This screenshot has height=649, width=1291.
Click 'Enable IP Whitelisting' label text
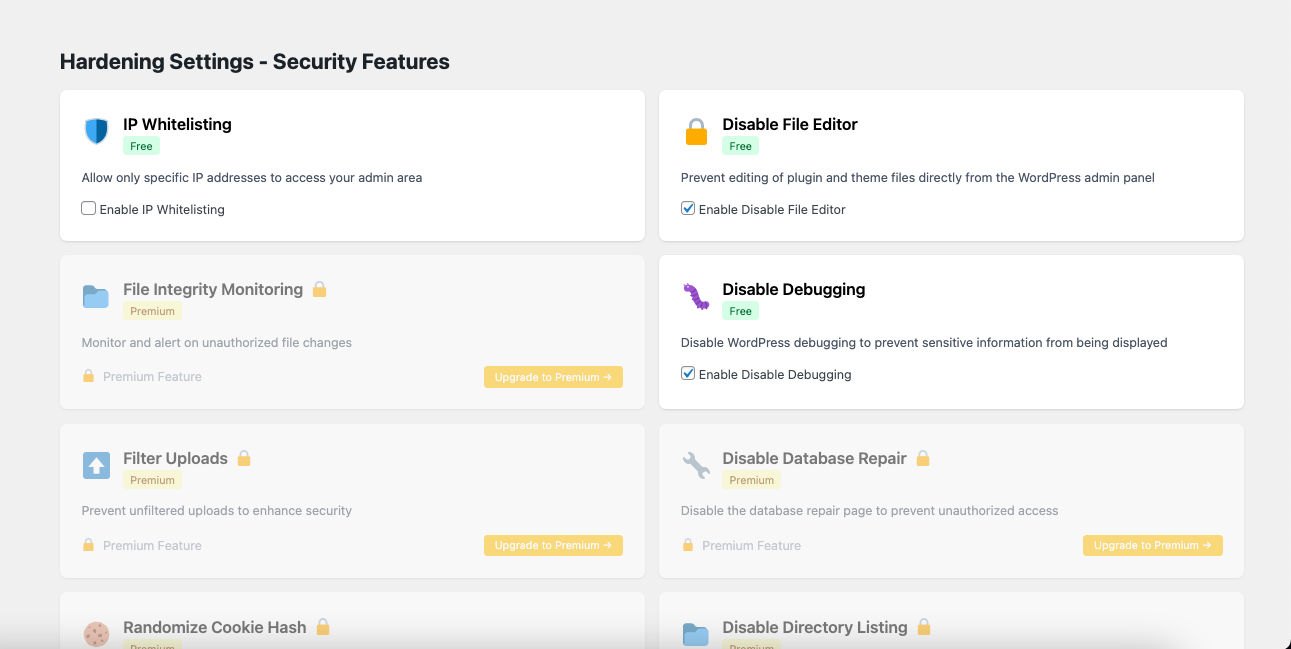pos(162,209)
